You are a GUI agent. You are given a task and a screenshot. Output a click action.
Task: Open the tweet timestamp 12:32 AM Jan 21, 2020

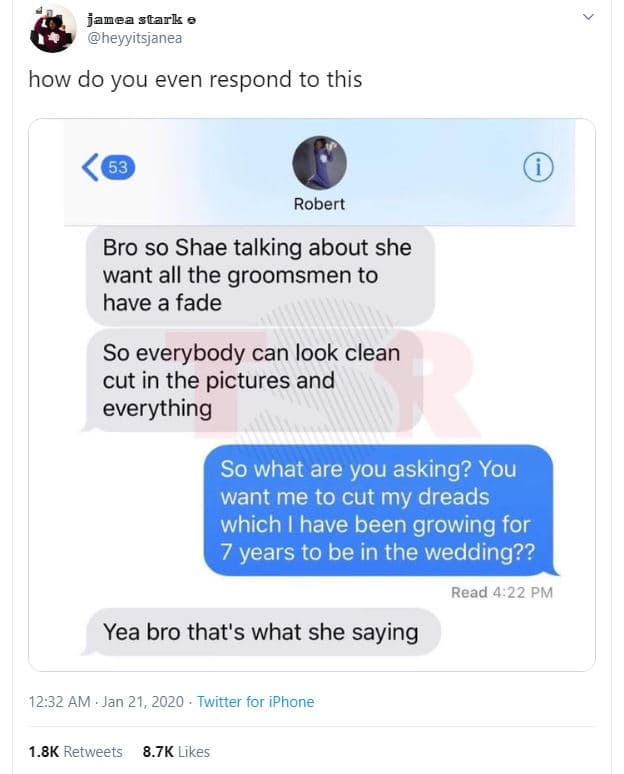pyautogui.click(x=106, y=701)
